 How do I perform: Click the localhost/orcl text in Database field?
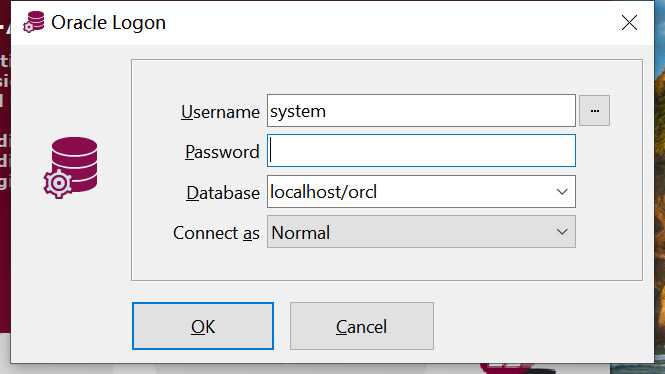pyautogui.click(x=323, y=192)
